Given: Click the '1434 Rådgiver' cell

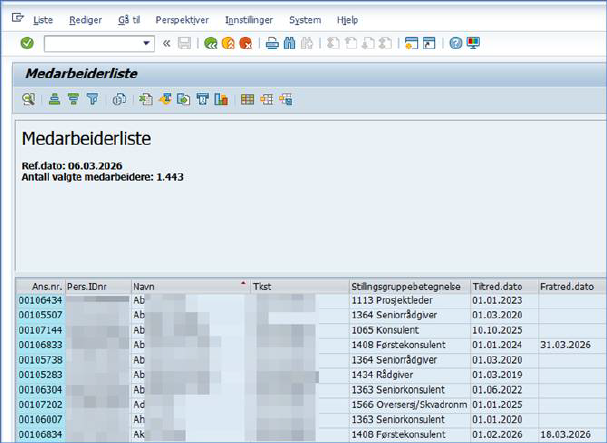Looking at the screenshot, I should click(410, 375).
